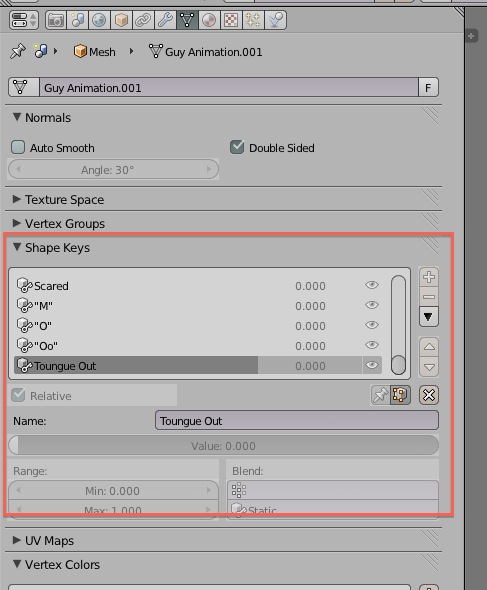Screen dimensions: 487x590
Task: Toggle shape key edit mode button
Action: [400, 395]
